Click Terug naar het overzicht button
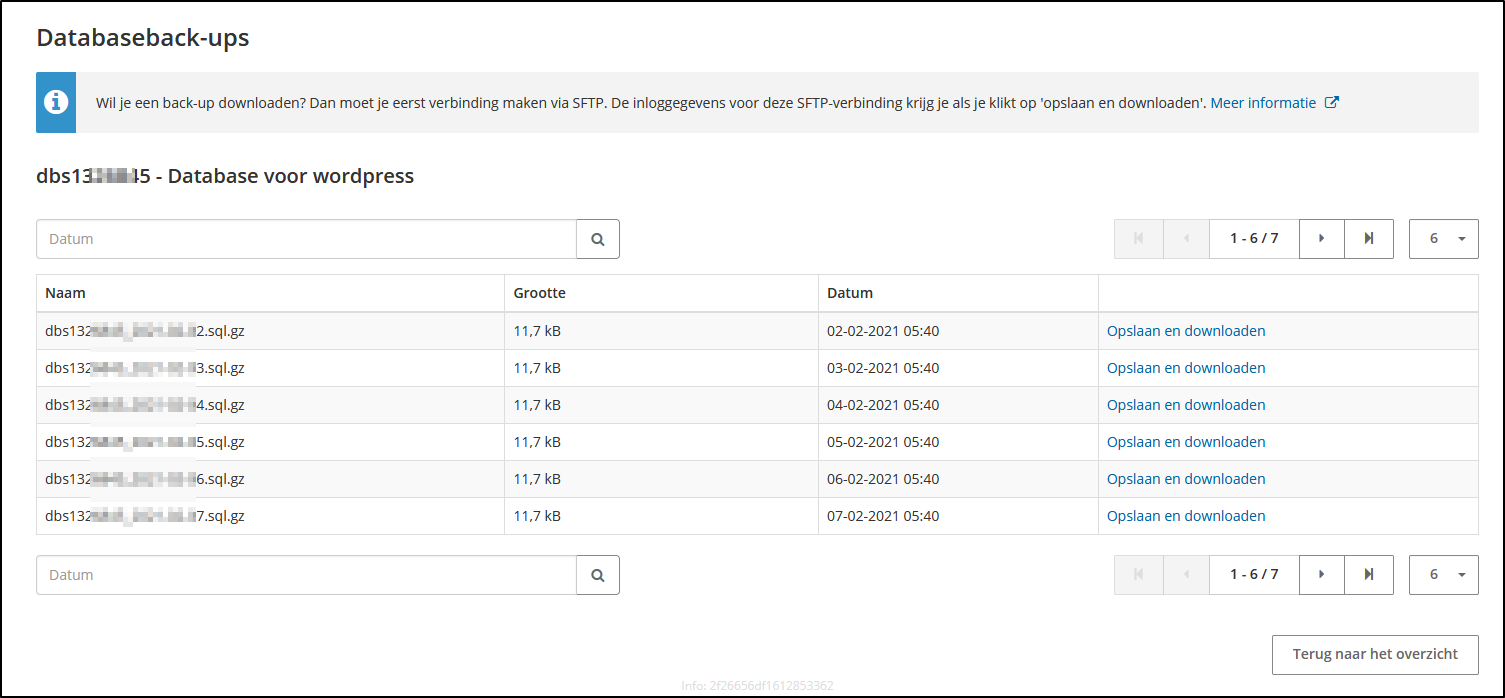The height and width of the screenshot is (698, 1505). click(x=1375, y=654)
